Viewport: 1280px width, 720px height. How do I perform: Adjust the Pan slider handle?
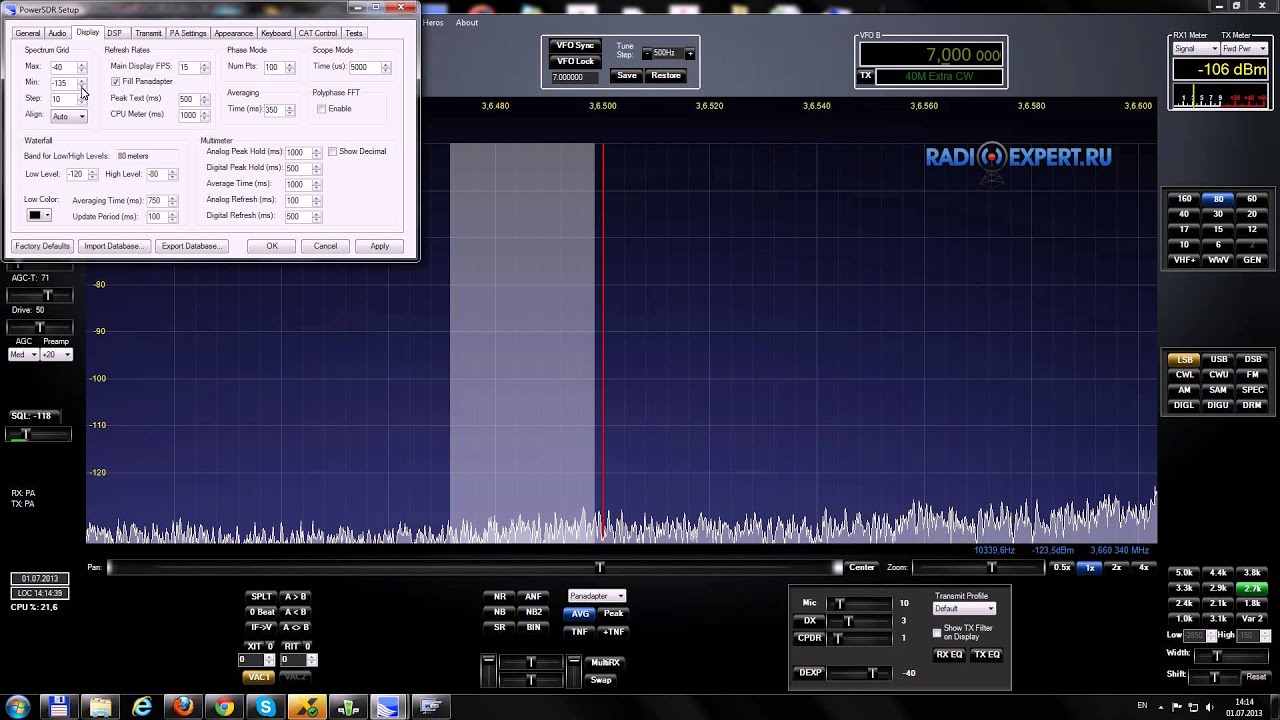pyautogui.click(x=600, y=567)
